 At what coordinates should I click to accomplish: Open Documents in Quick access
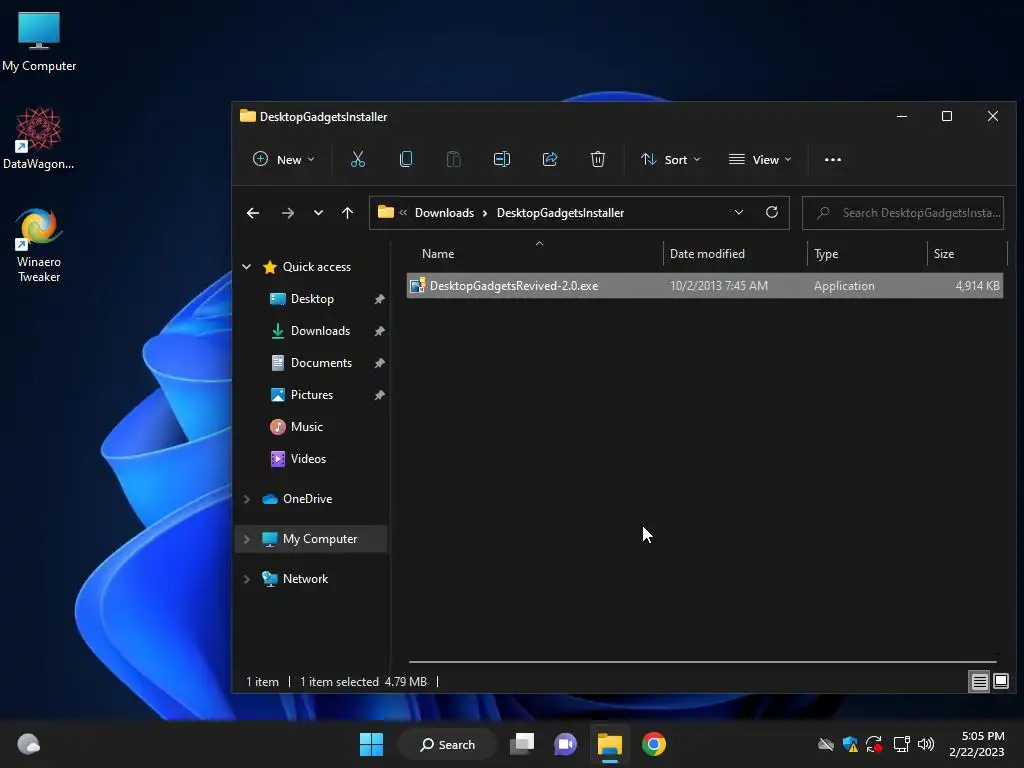(321, 363)
